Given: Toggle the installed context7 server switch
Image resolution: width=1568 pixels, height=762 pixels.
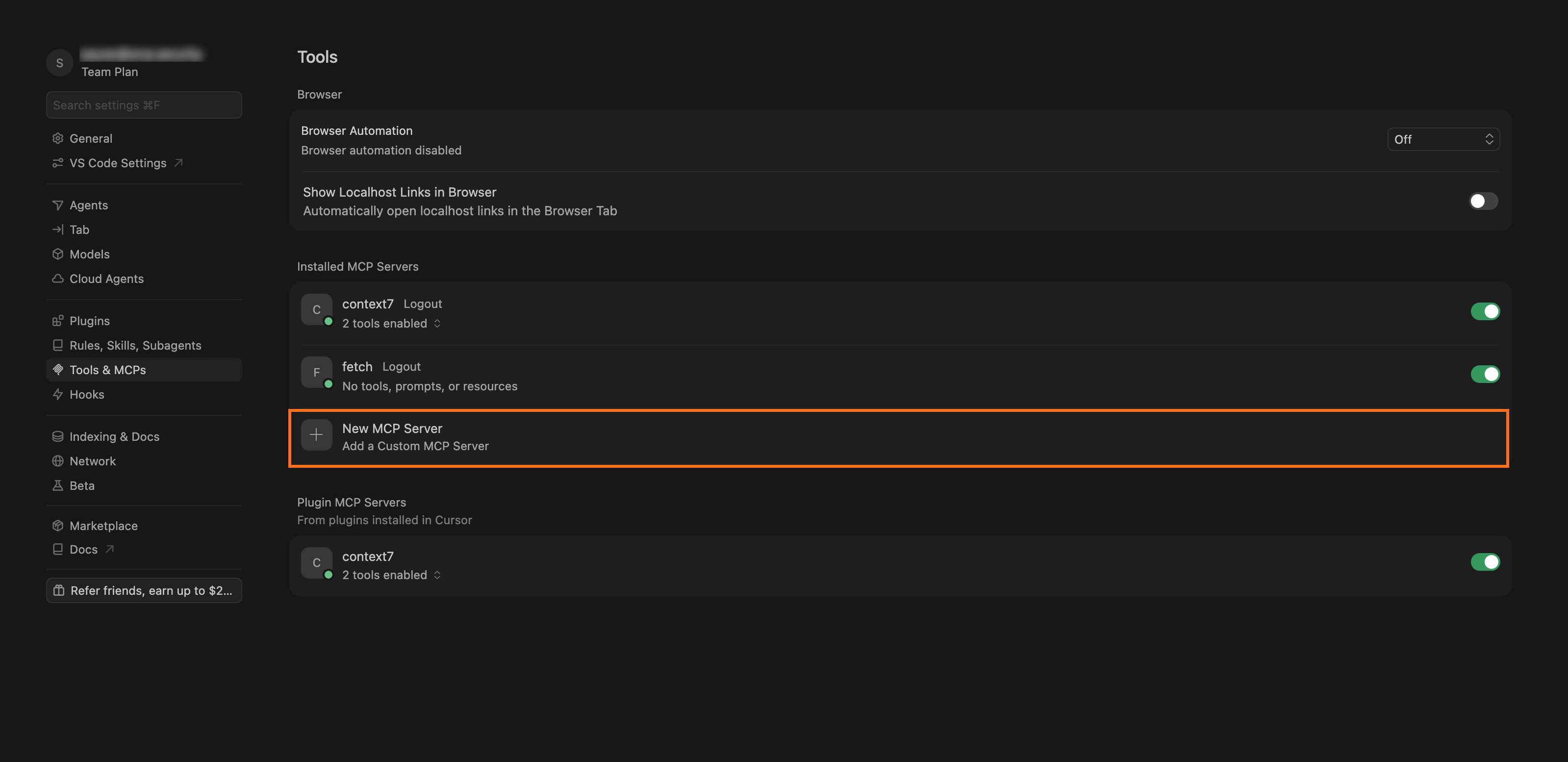Looking at the screenshot, I should click(x=1485, y=311).
